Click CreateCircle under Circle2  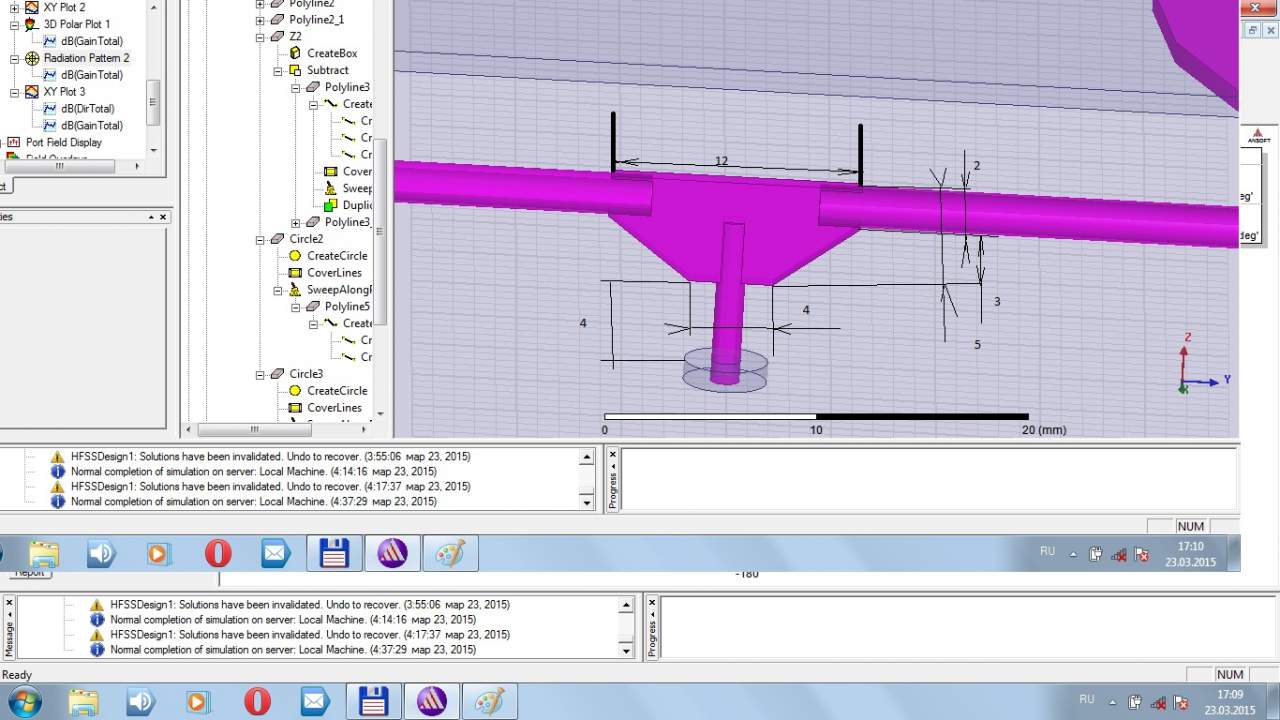pyautogui.click(x=336, y=256)
